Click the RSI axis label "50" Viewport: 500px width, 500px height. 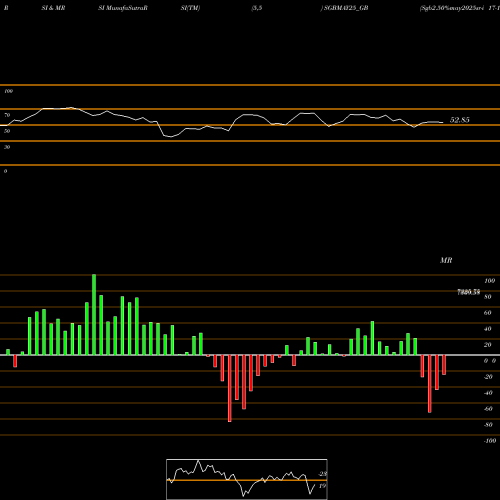7,131
